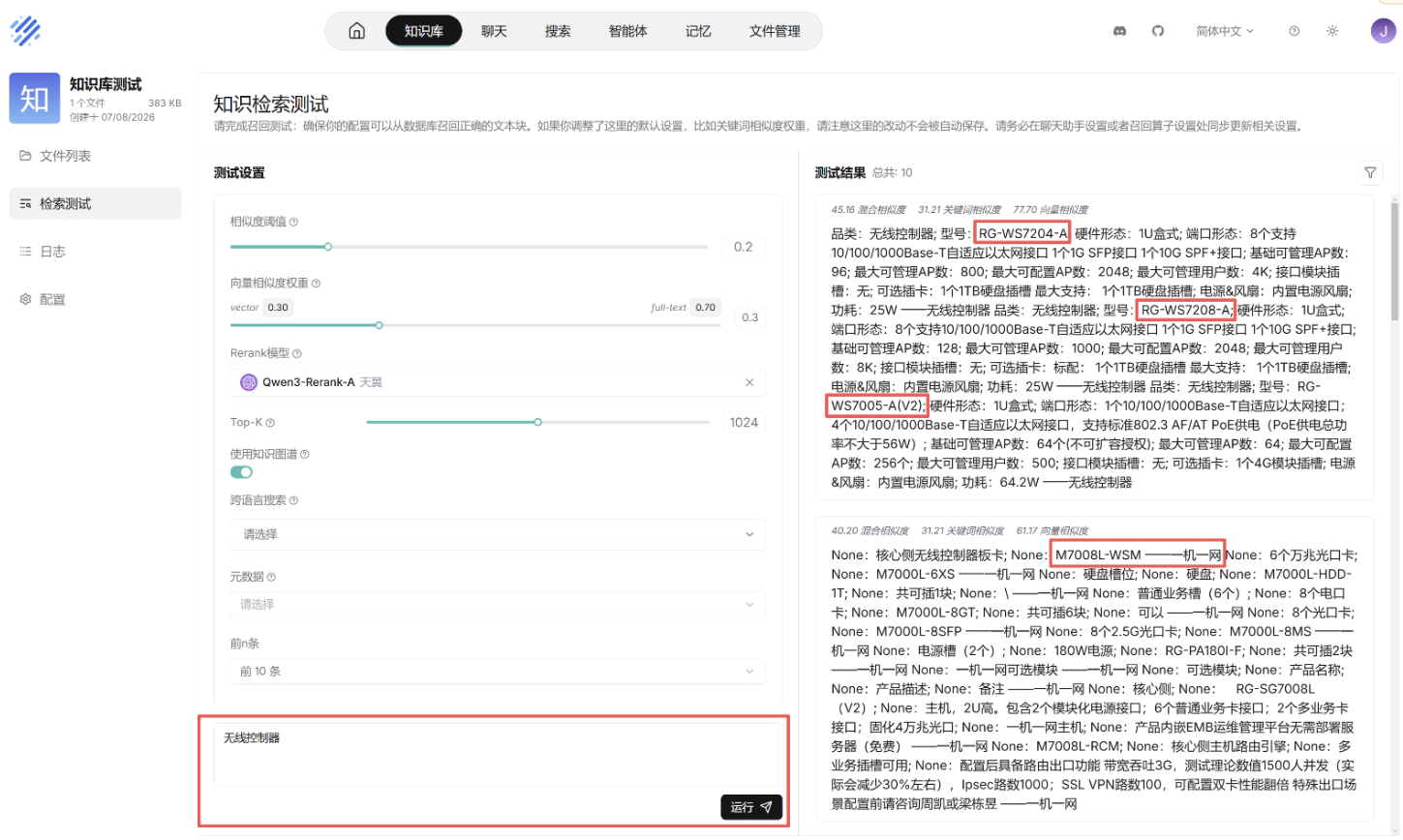Image resolution: width=1403 pixels, height=840 pixels.
Task: Click the 1个文件 file count
Action: click(x=87, y=103)
